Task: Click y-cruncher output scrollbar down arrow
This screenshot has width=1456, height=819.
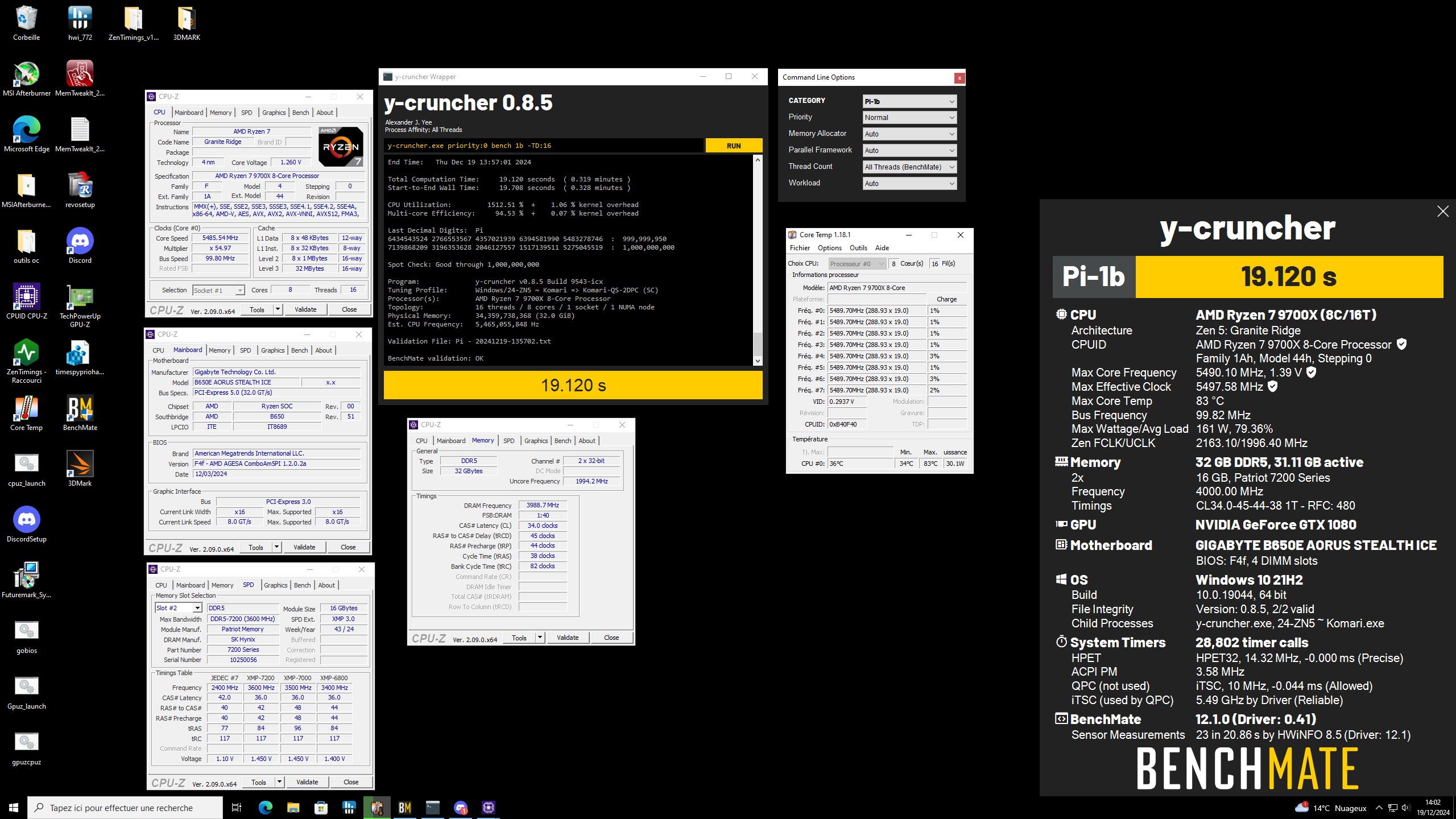Action: coord(758,361)
